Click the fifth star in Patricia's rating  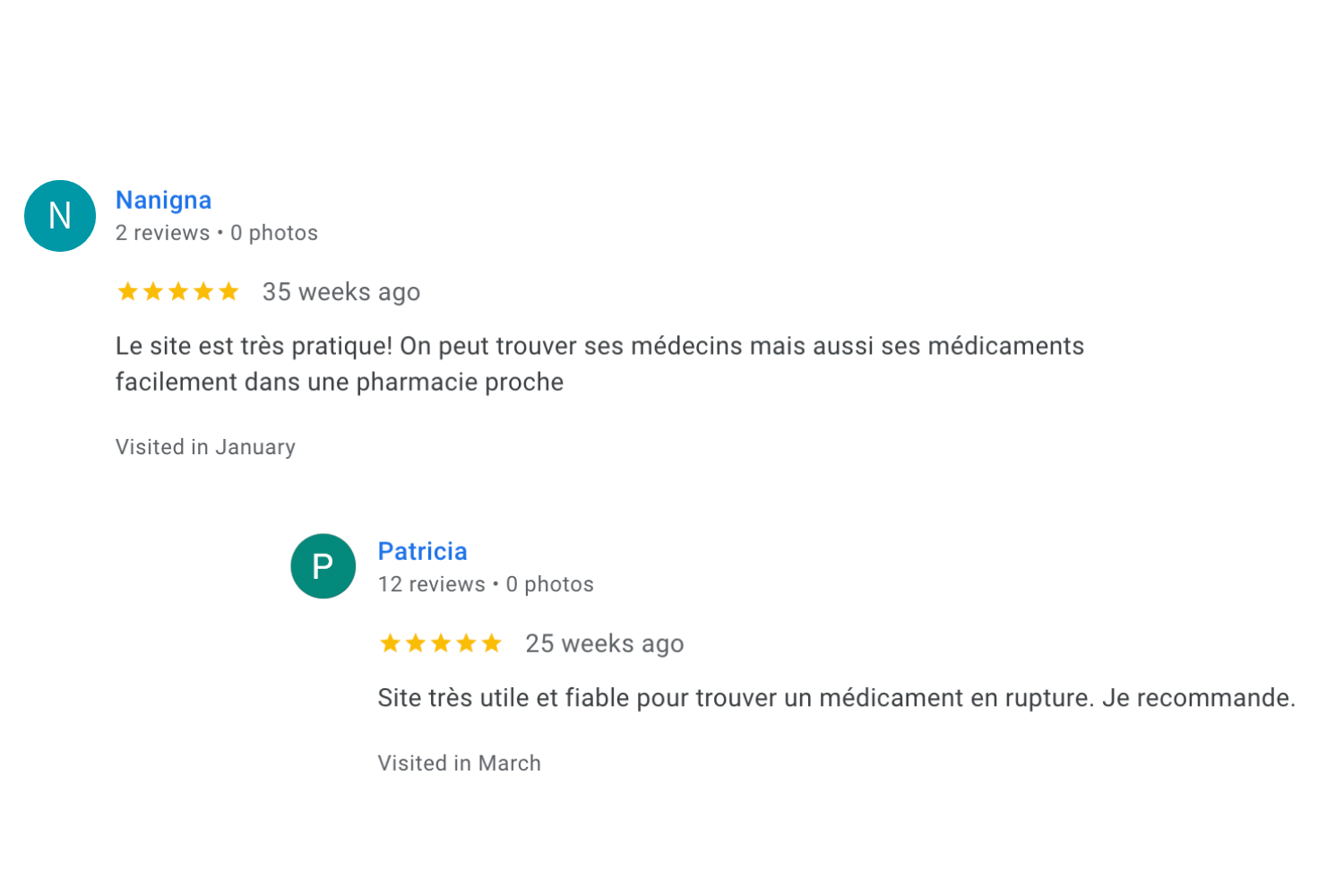coord(491,643)
